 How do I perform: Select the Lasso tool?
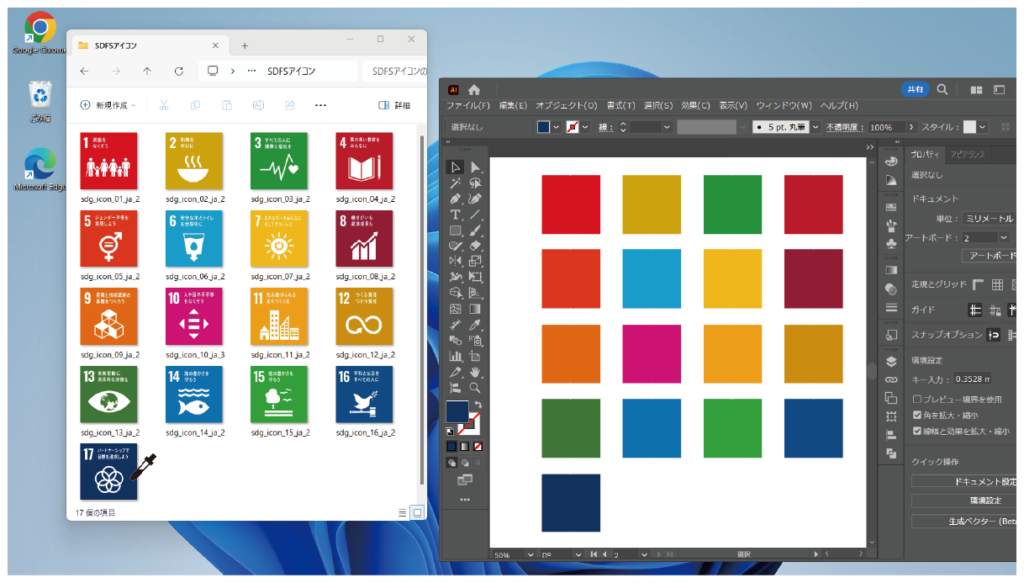coord(475,183)
